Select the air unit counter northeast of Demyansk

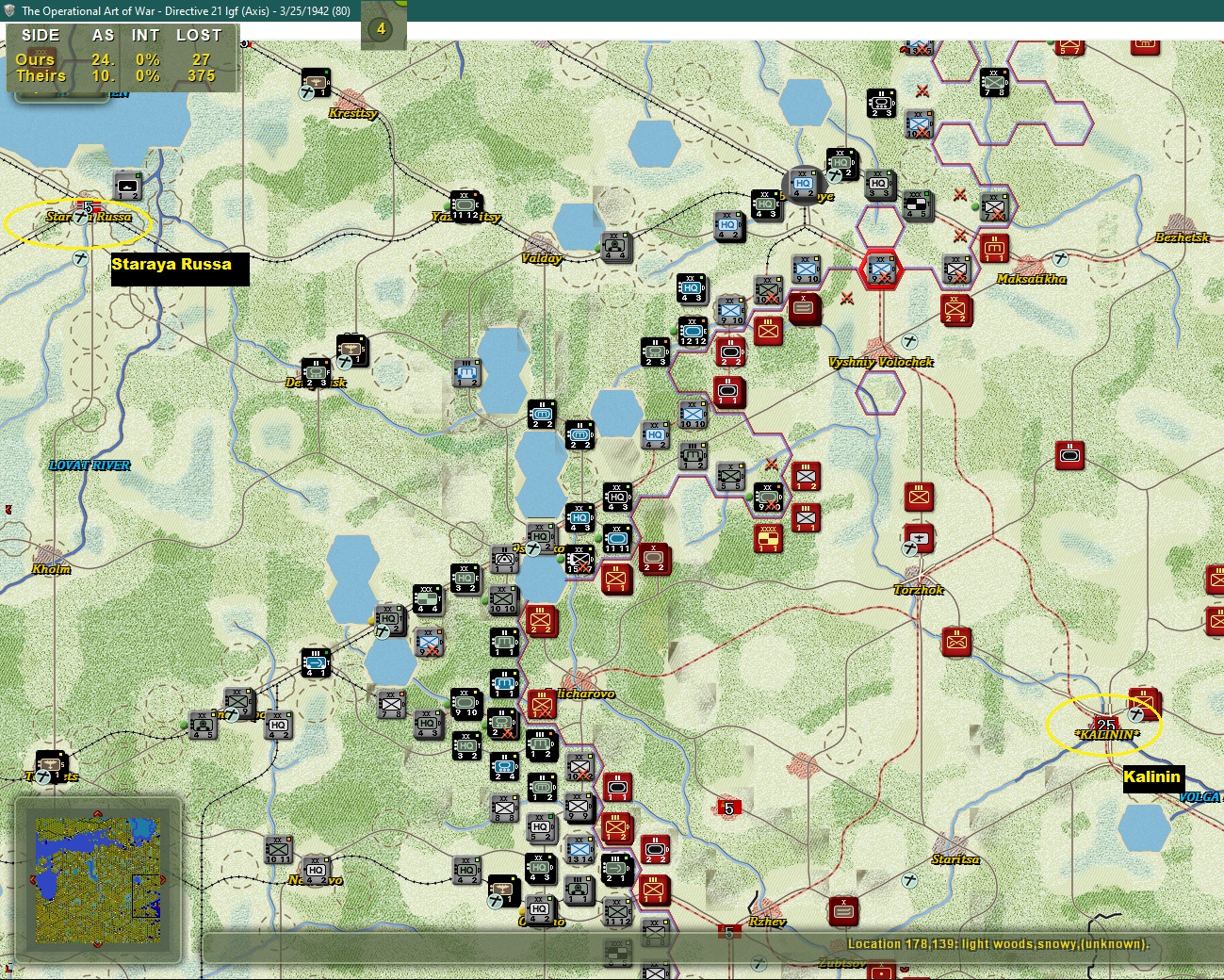tap(352, 350)
